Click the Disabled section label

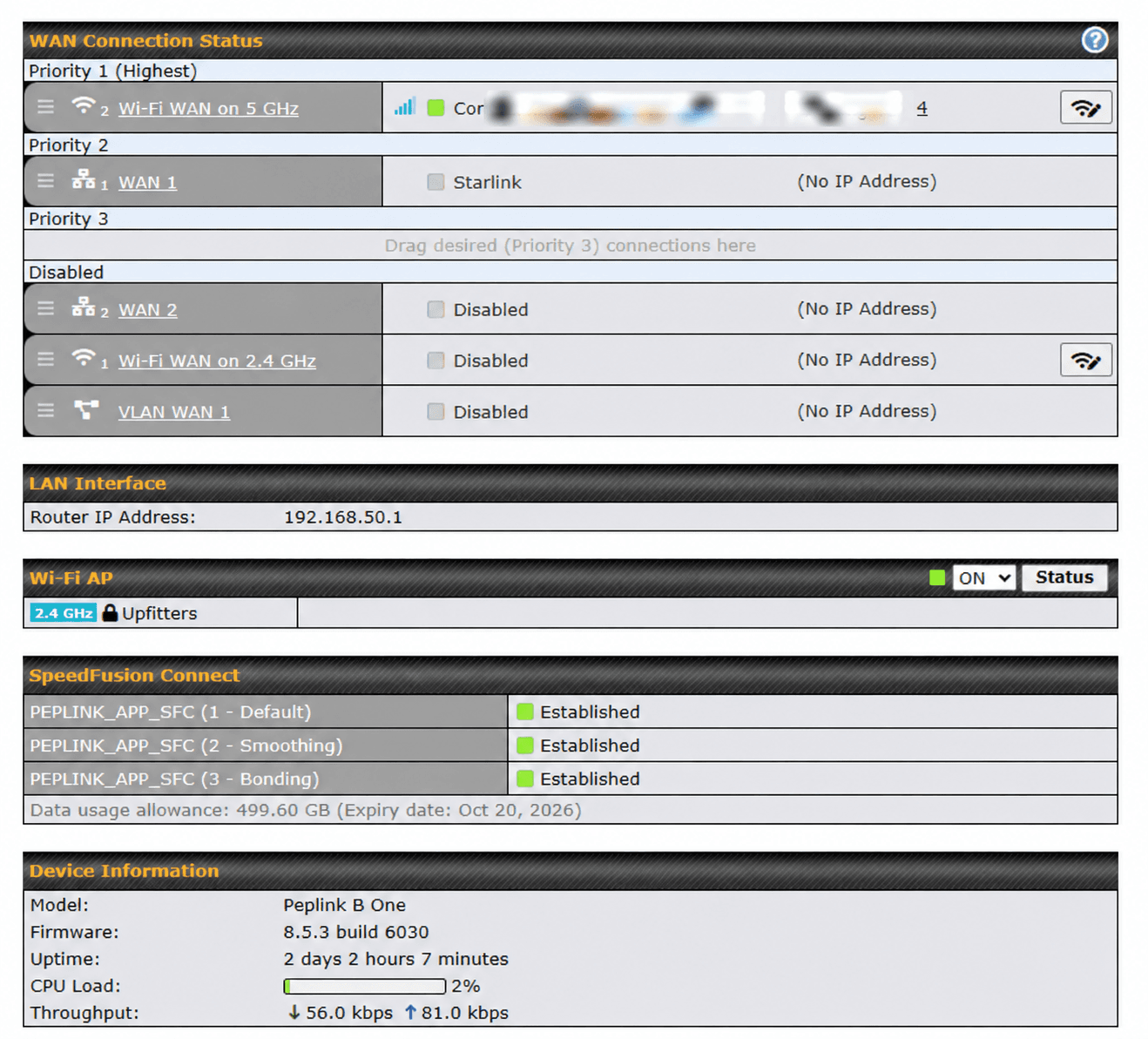66,273
